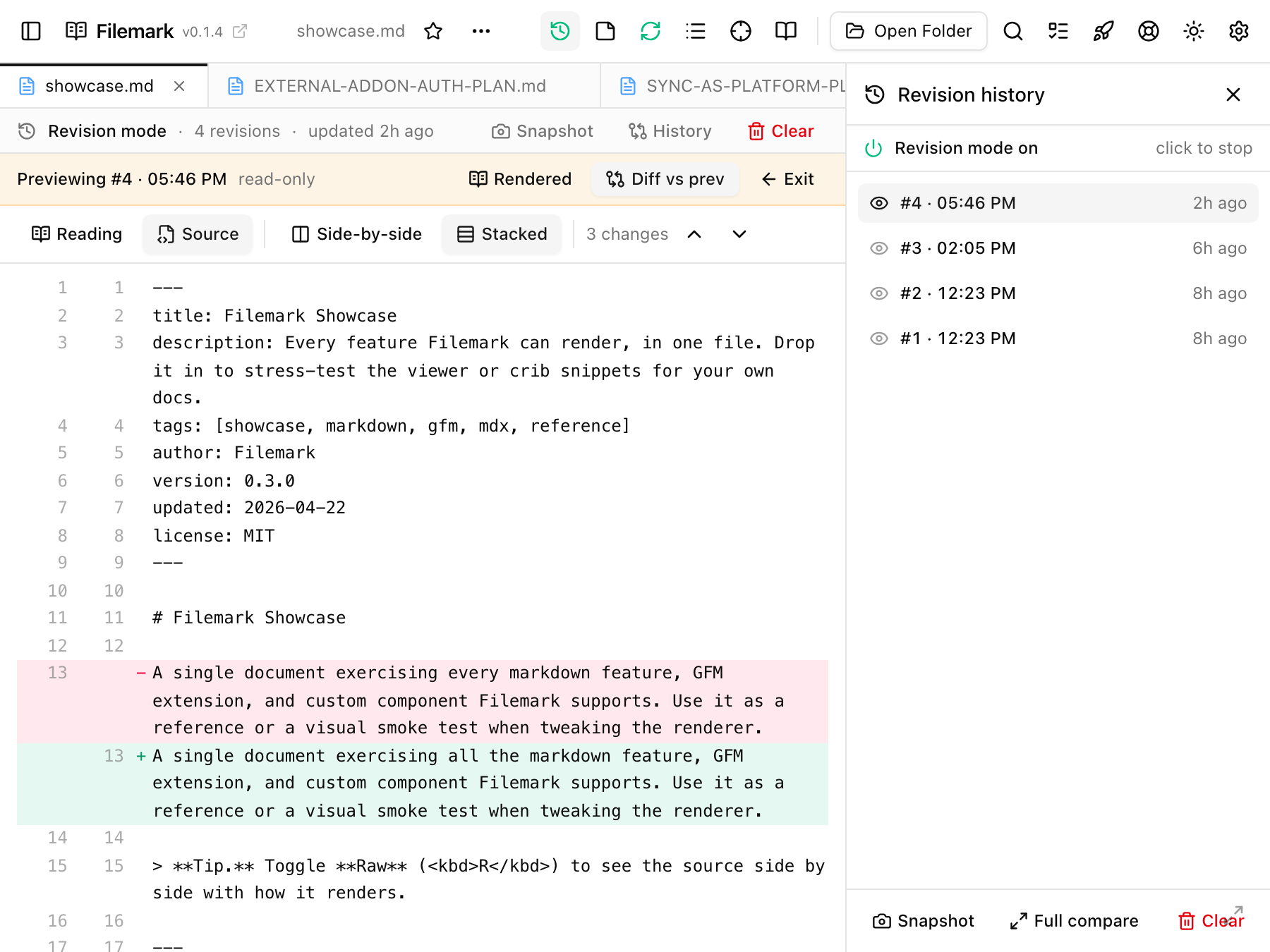Switch to SYNC-AS-PLATFORM tab
This screenshot has height=952, width=1270.
pos(723,86)
